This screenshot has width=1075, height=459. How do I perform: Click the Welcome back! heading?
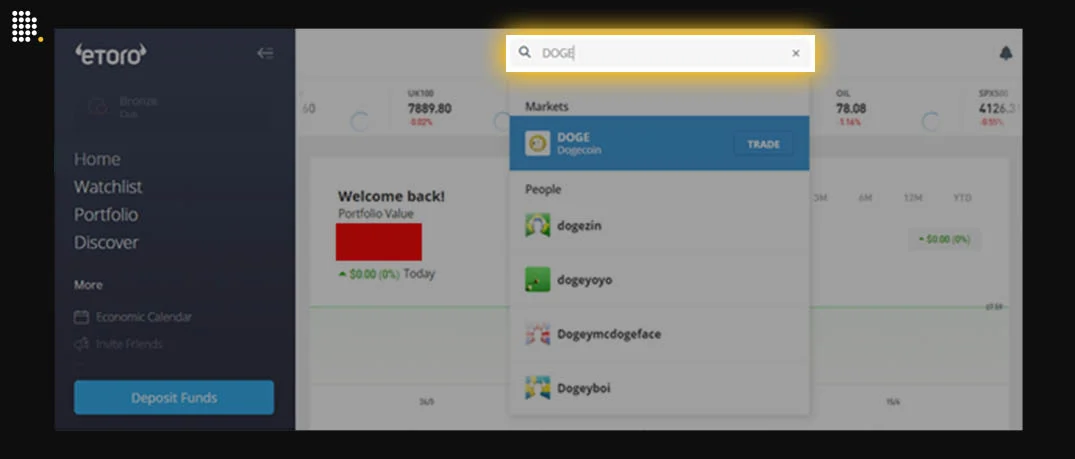391,196
